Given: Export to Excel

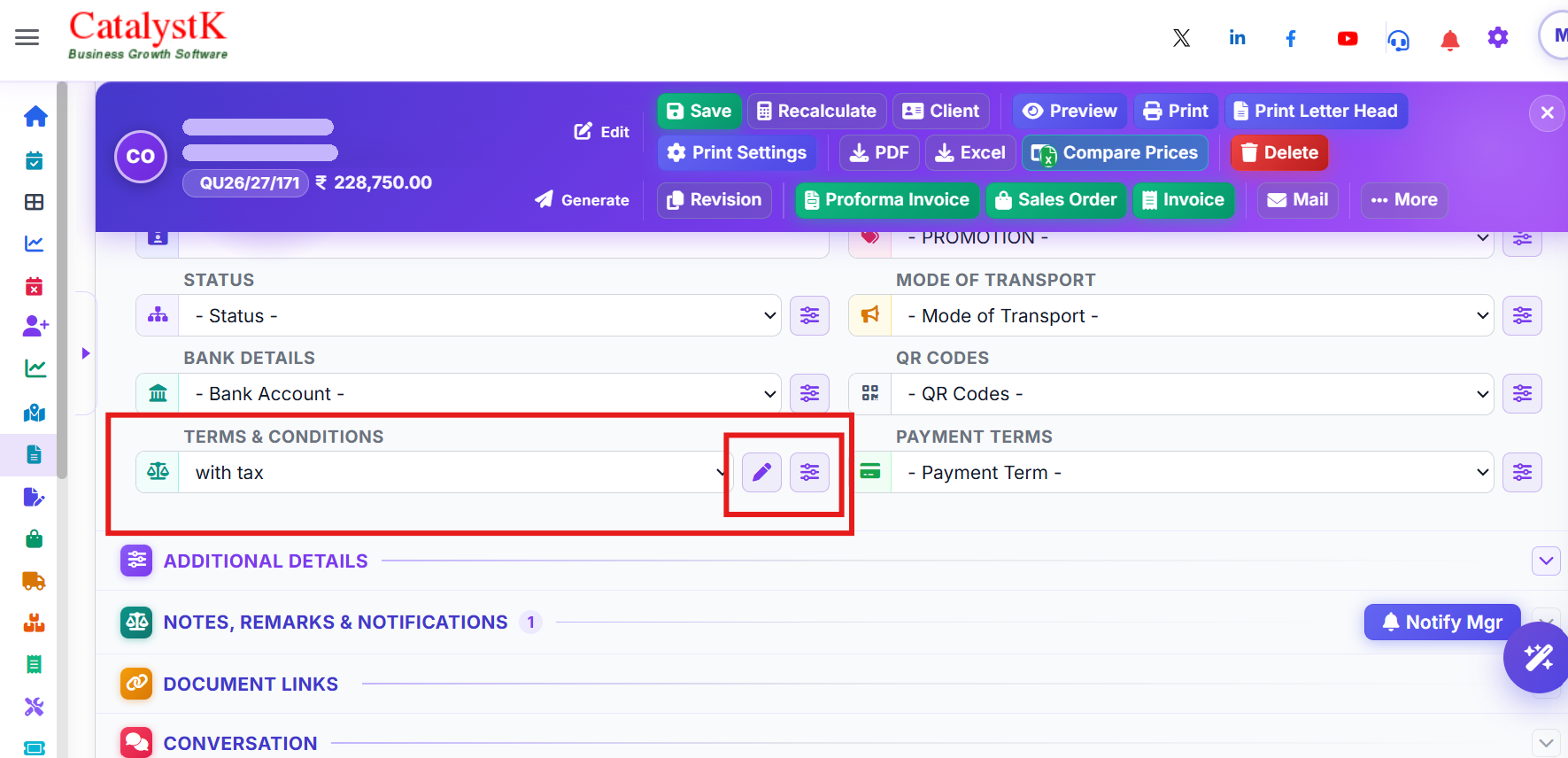Looking at the screenshot, I should (970, 152).
